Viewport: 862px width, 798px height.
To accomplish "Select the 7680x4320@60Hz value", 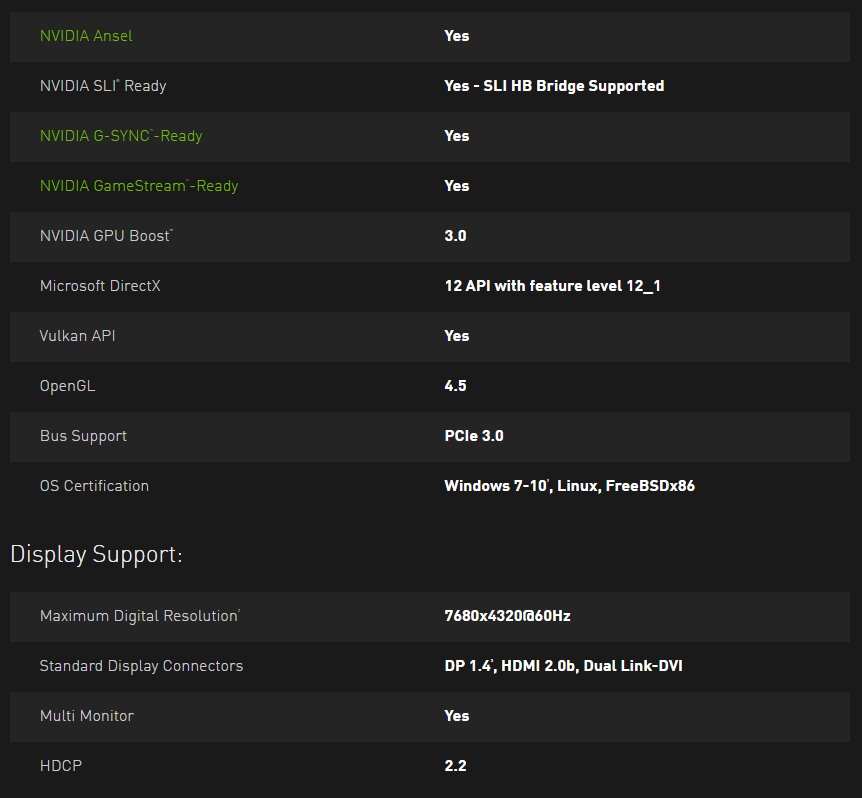I will click(x=507, y=616).
